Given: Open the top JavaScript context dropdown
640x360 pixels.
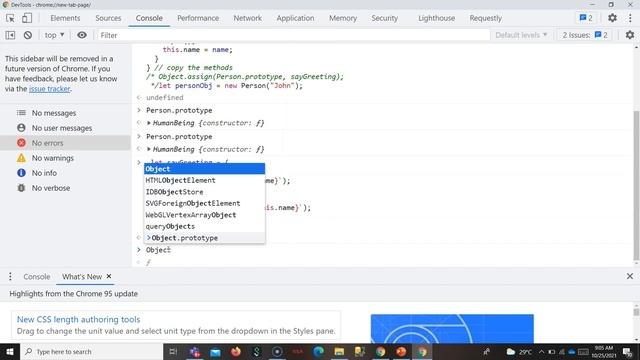Looking at the screenshot, I should click(x=54, y=35).
